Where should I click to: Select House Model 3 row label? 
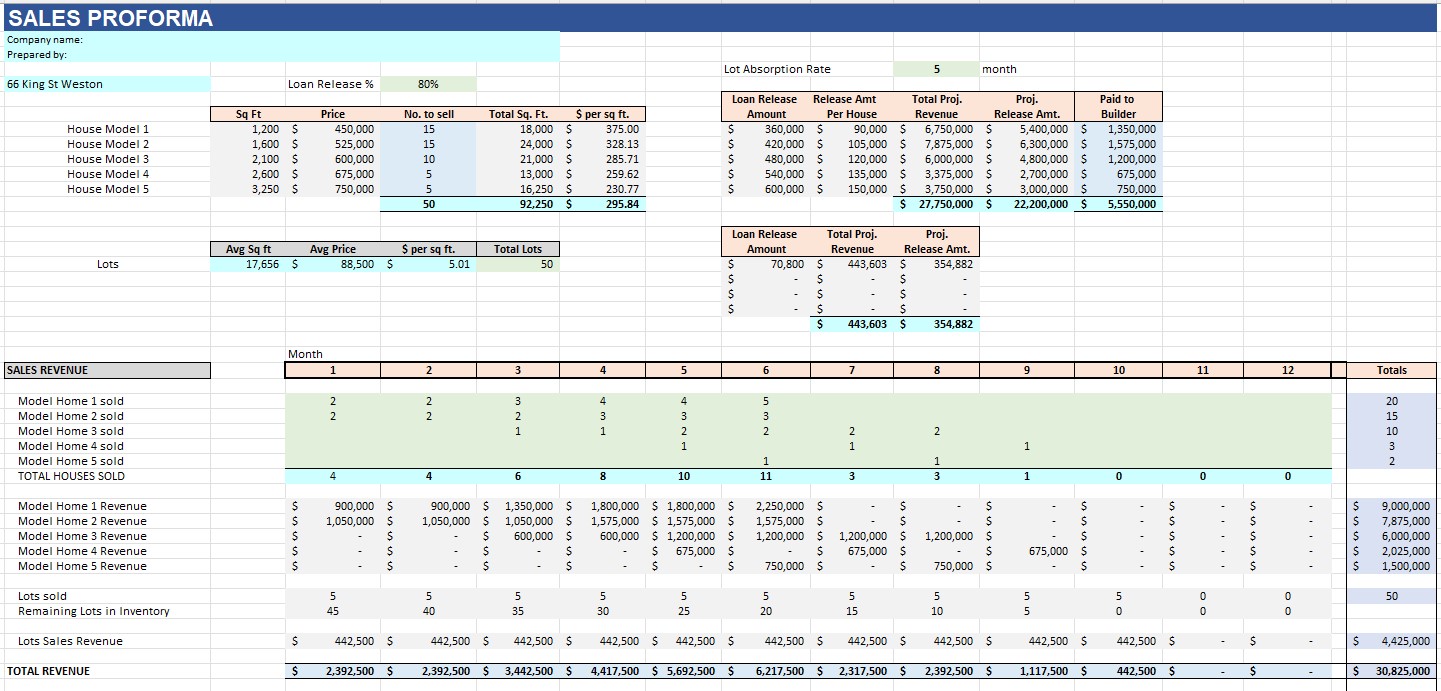(x=108, y=159)
